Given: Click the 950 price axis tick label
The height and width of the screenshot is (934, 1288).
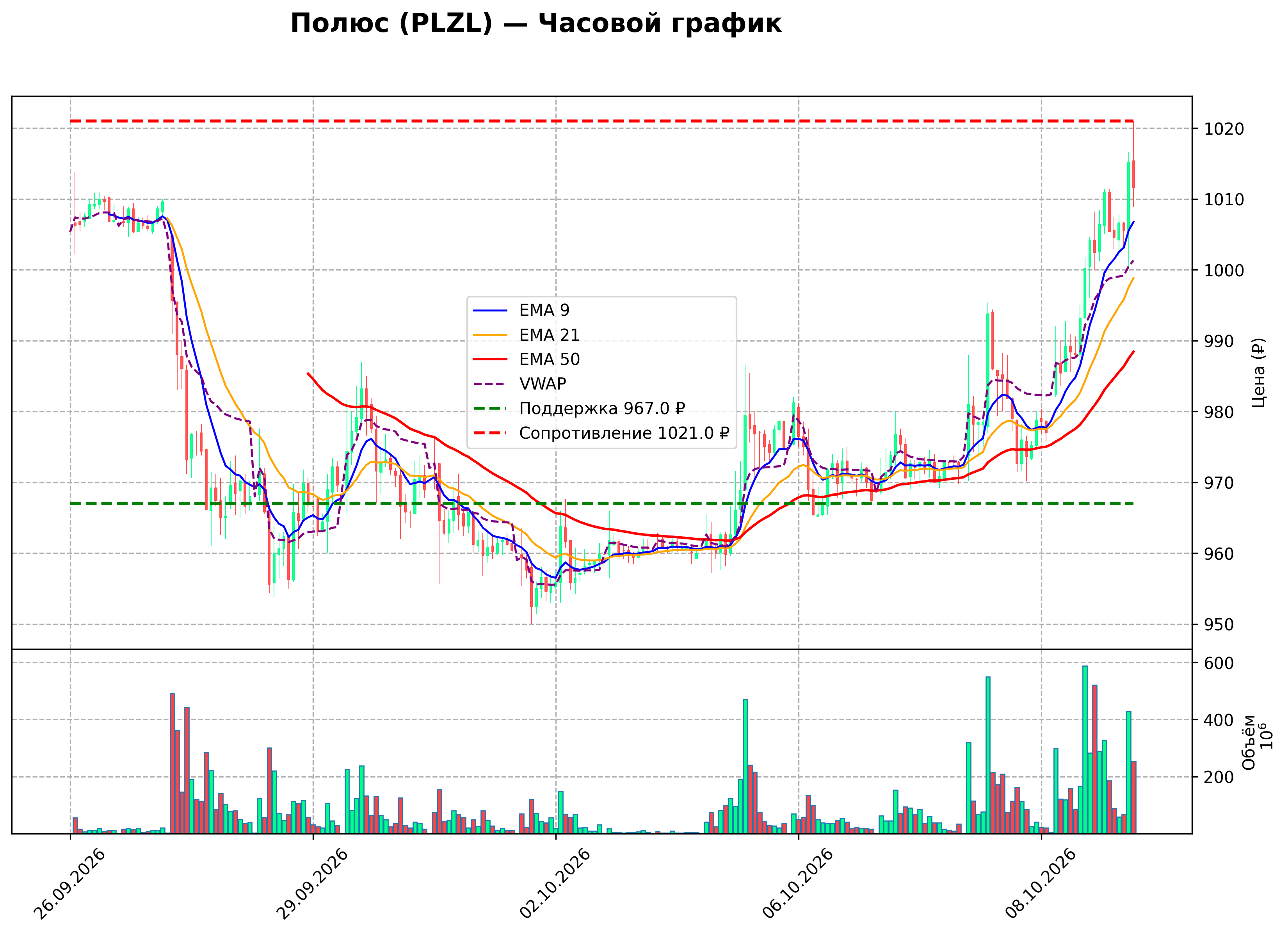Looking at the screenshot, I should tap(1219, 625).
